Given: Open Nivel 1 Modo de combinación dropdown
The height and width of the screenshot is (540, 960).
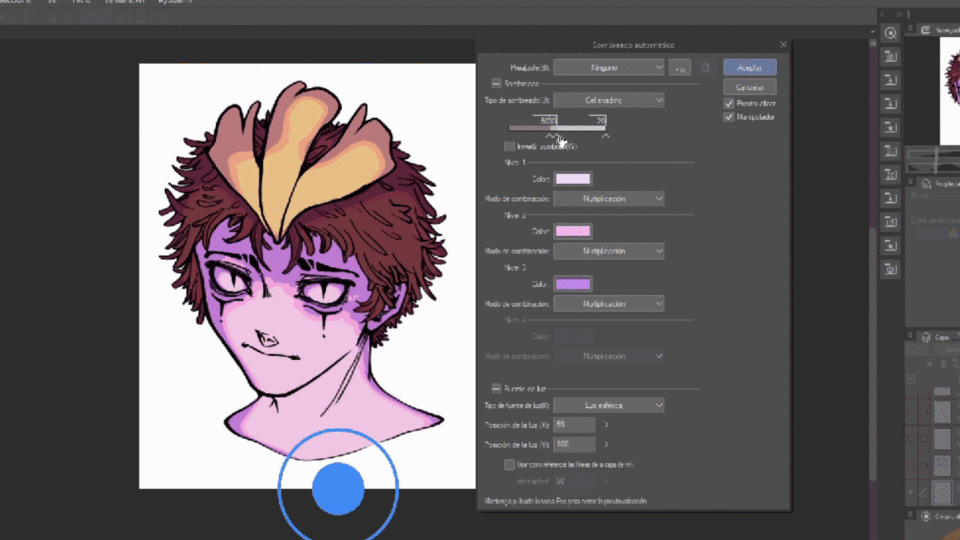Looking at the screenshot, I should pyautogui.click(x=609, y=198).
